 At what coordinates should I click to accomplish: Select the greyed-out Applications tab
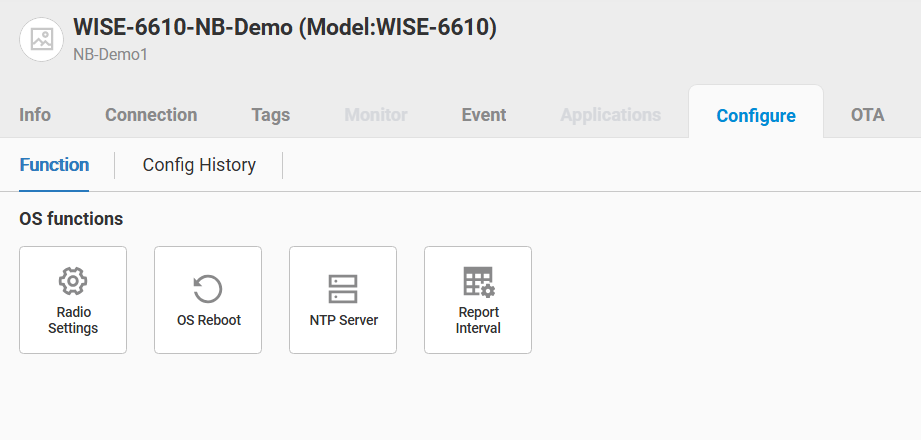(610, 115)
